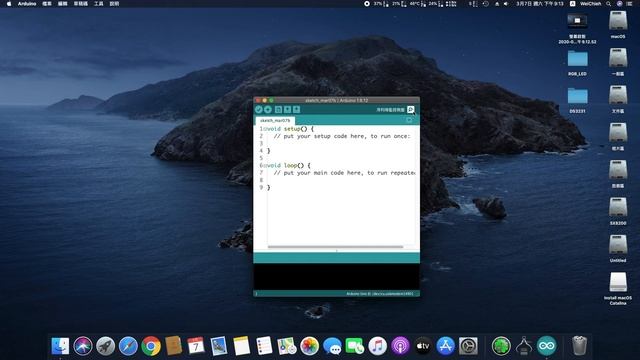Click the volume speaker icon in menu bar

[506, 4]
